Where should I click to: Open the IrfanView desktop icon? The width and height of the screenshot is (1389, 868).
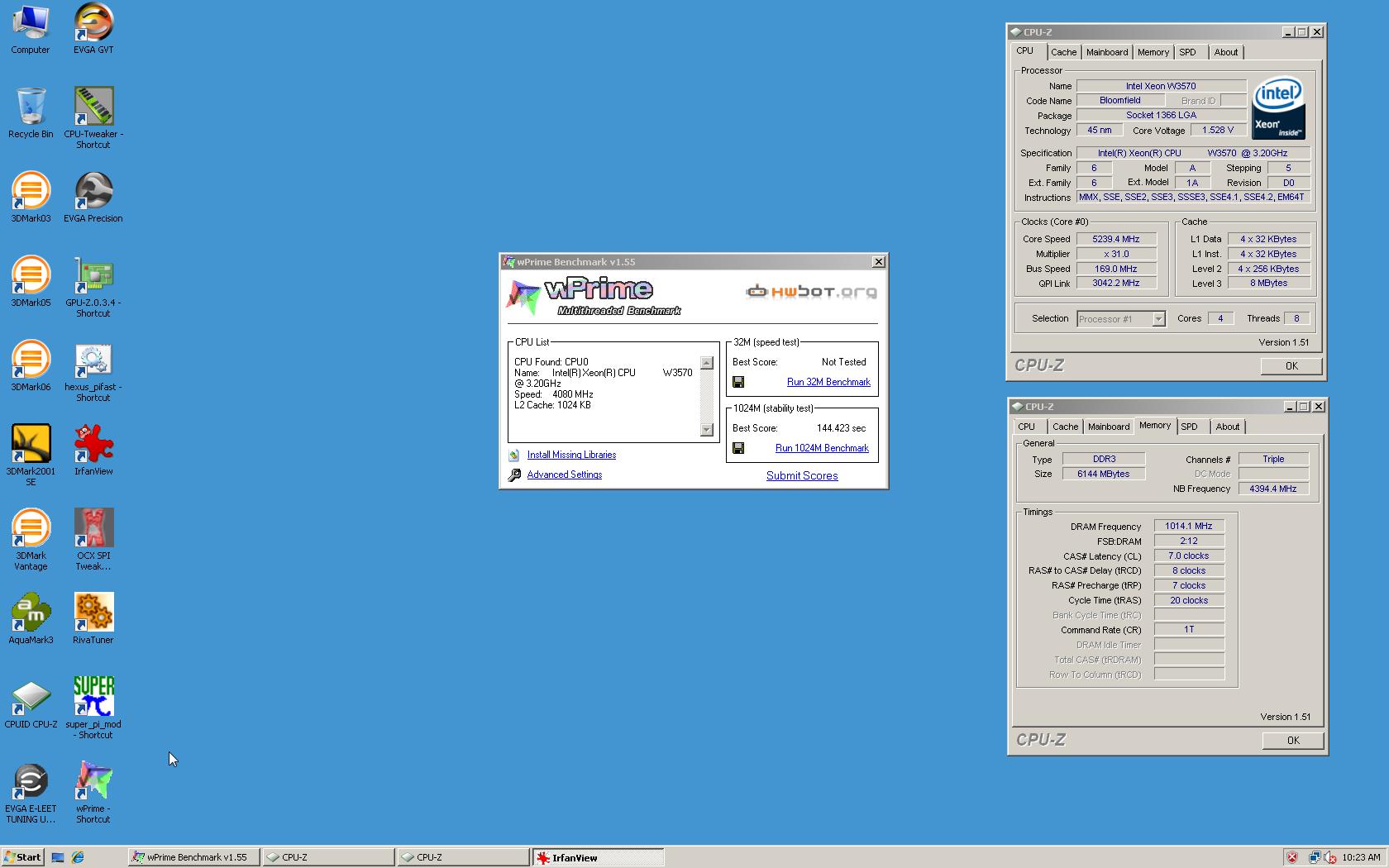pos(93,451)
